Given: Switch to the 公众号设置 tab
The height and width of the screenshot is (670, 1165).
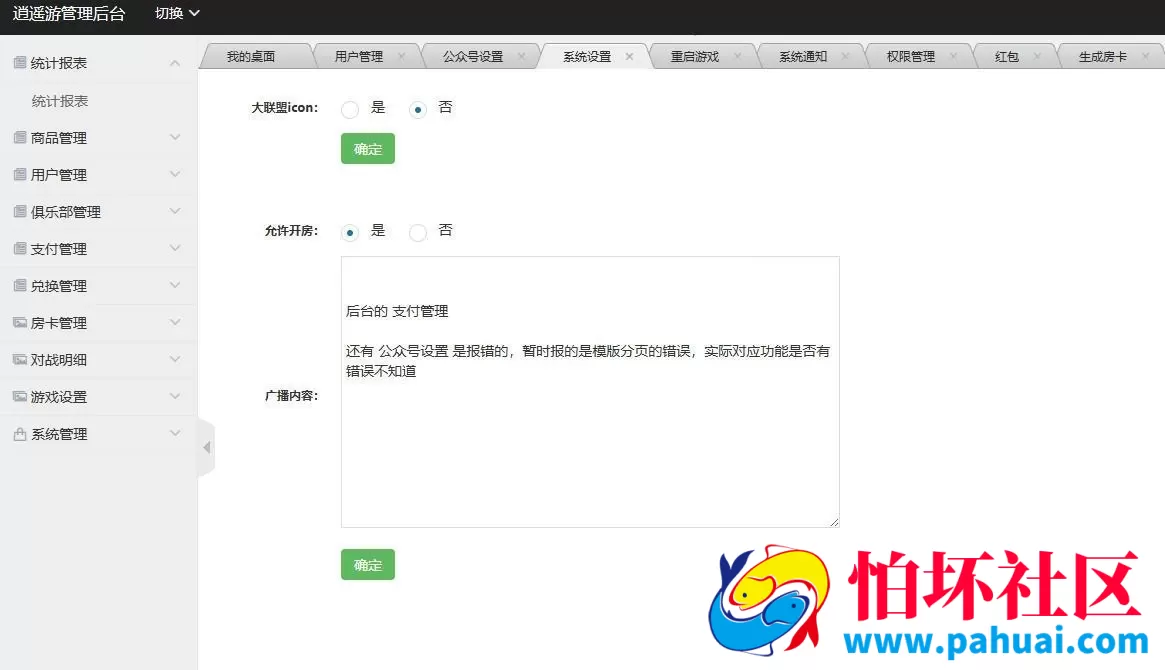Looking at the screenshot, I should 473,56.
